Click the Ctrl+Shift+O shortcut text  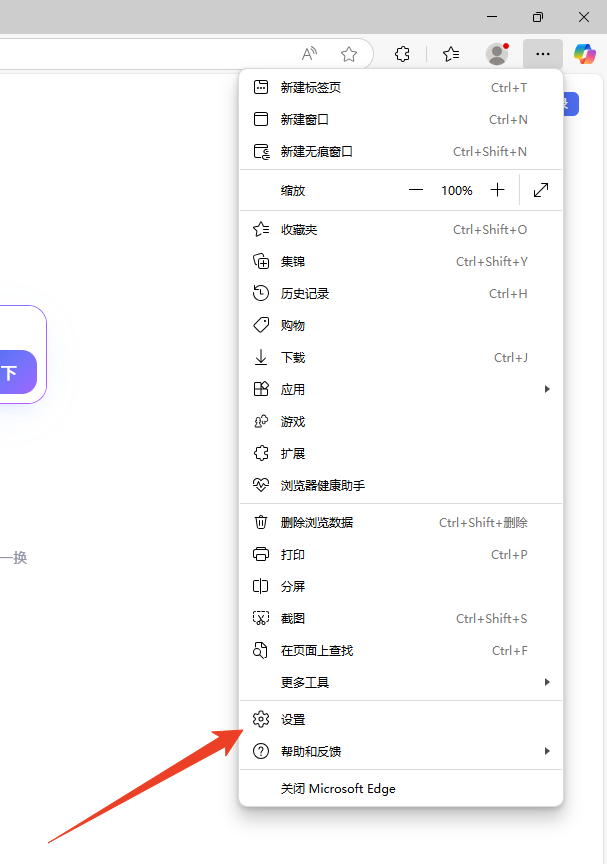point(490,230)
